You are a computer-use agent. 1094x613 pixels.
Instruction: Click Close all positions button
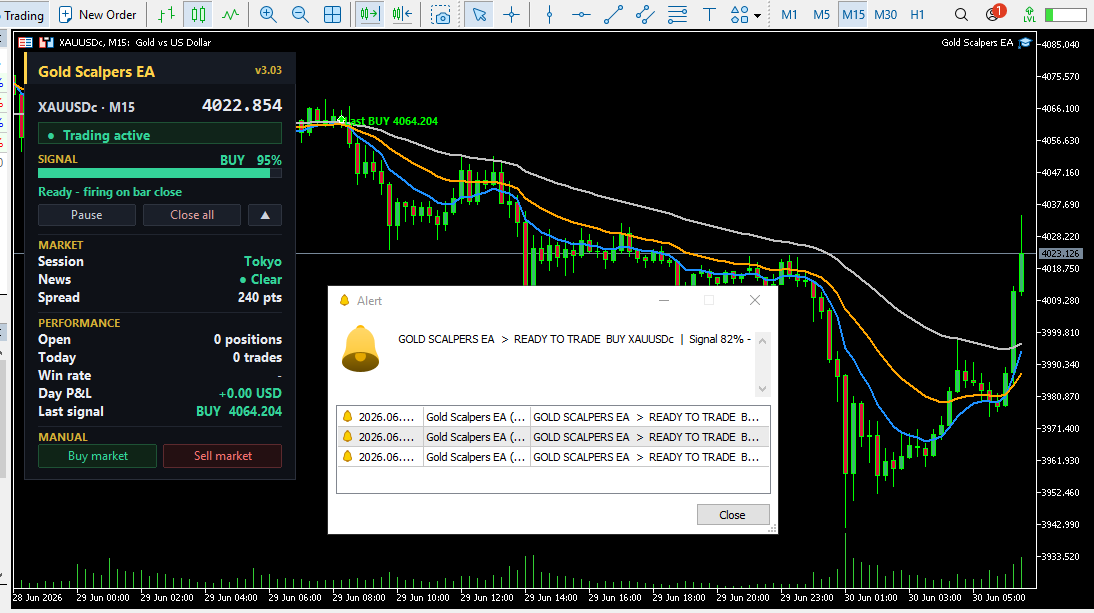(x=192, y=215)
